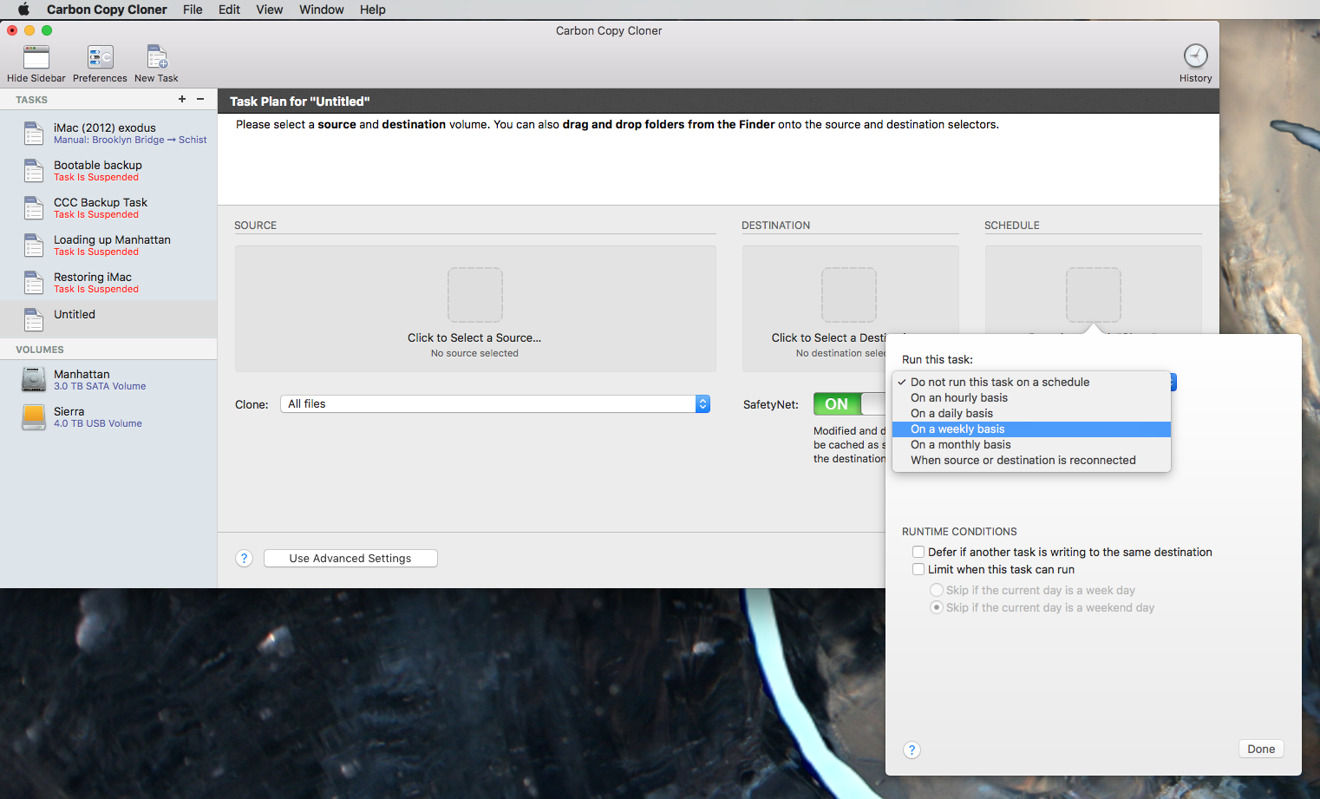Open the History window icon
This screenshot has width=1320, height=799.
1195,56
